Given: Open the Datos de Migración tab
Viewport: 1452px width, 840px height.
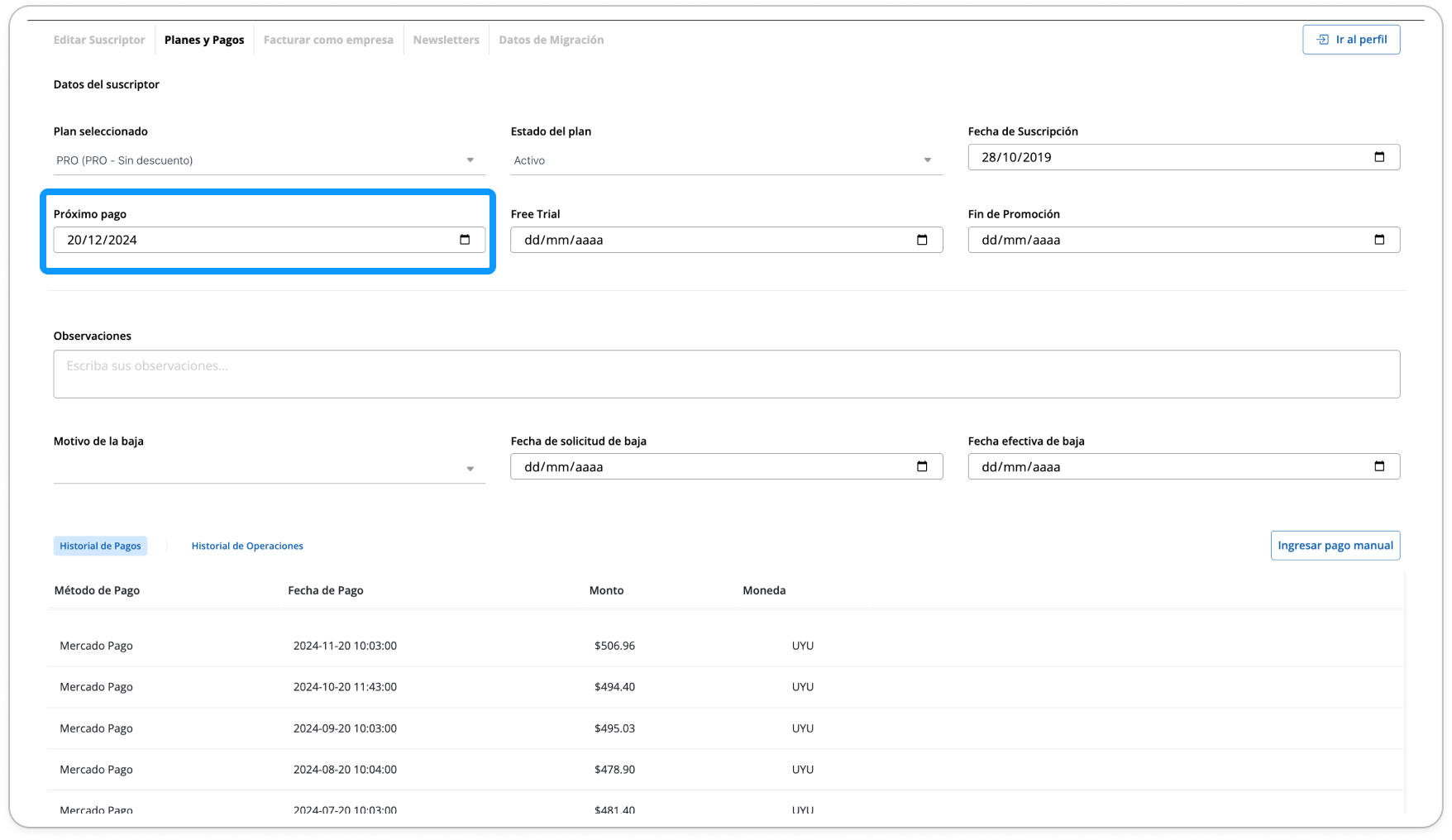Looking at the screenshot, I should [x=552, y=40].
